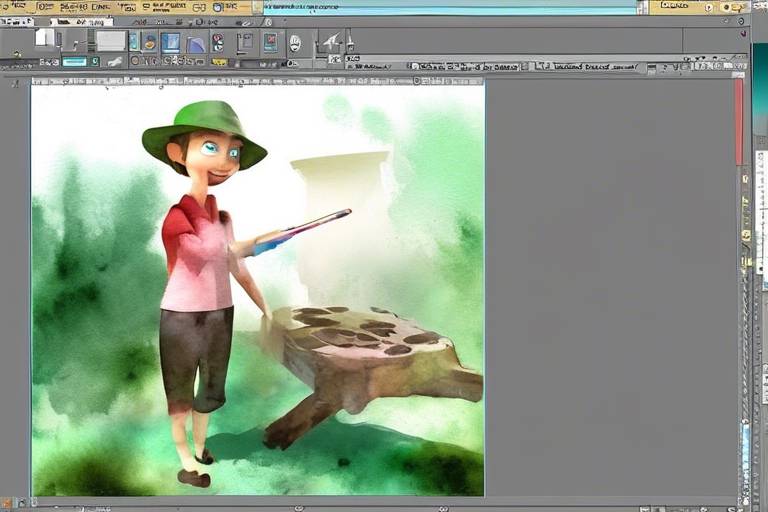Screen dimensions: 768x512
Task: Switch to the second white document tab
Action: (81, 22)
